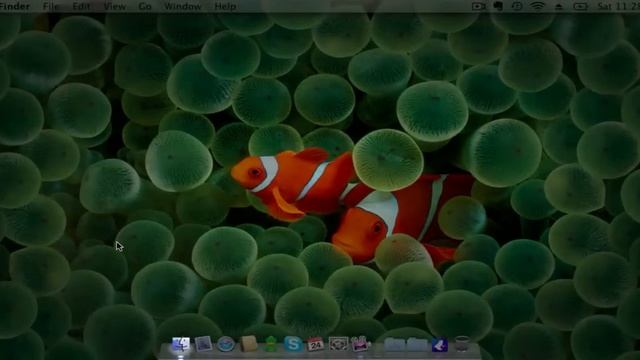This screenshot has height=360, width=640.
Task: Click the eject icon in the menu bar
Action: tap(559, 6)
